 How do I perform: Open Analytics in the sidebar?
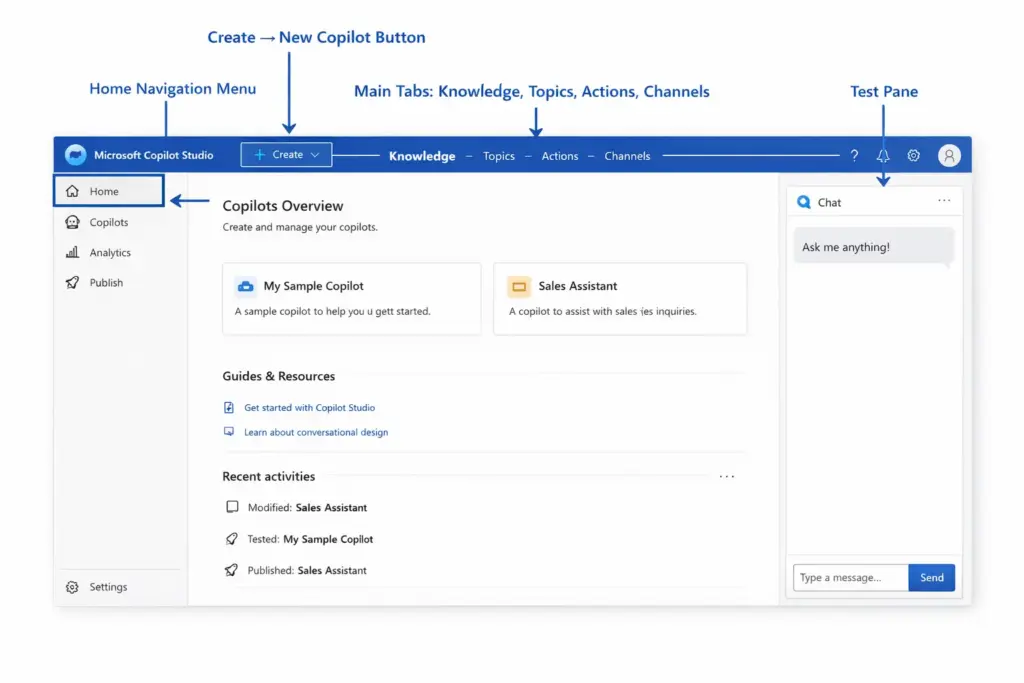pos(109,252)
